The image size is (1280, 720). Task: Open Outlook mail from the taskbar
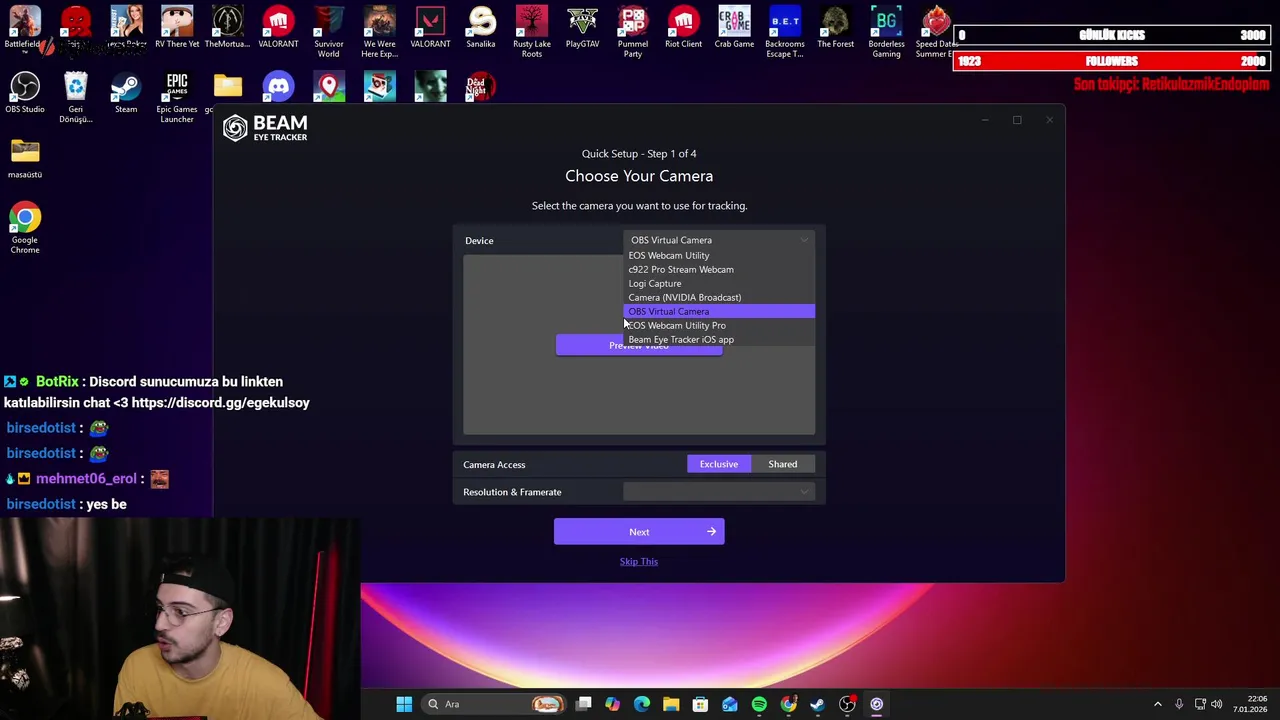point(730,704)
